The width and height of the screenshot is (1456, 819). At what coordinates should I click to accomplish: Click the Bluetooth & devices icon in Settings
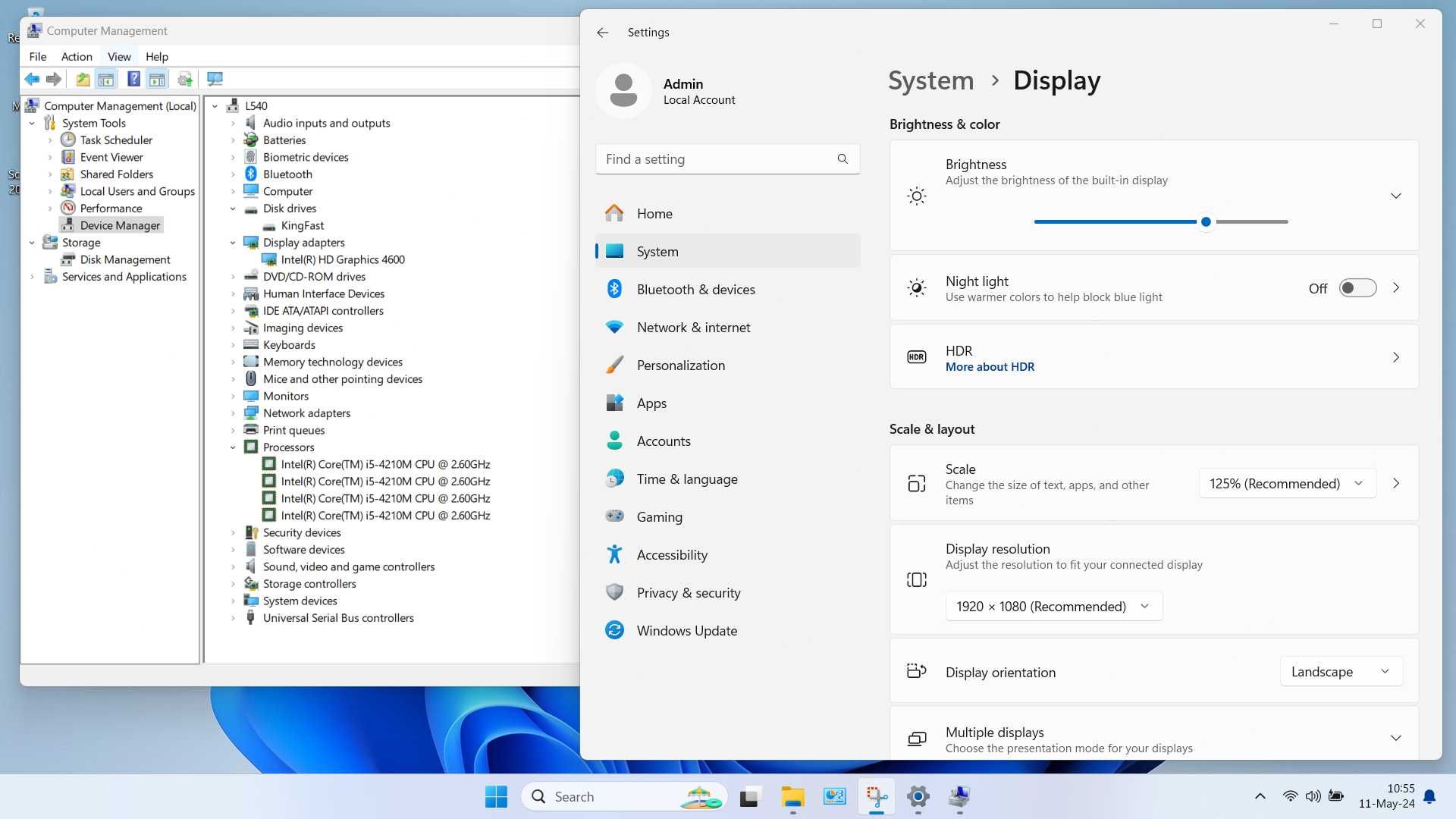(614, 289)
